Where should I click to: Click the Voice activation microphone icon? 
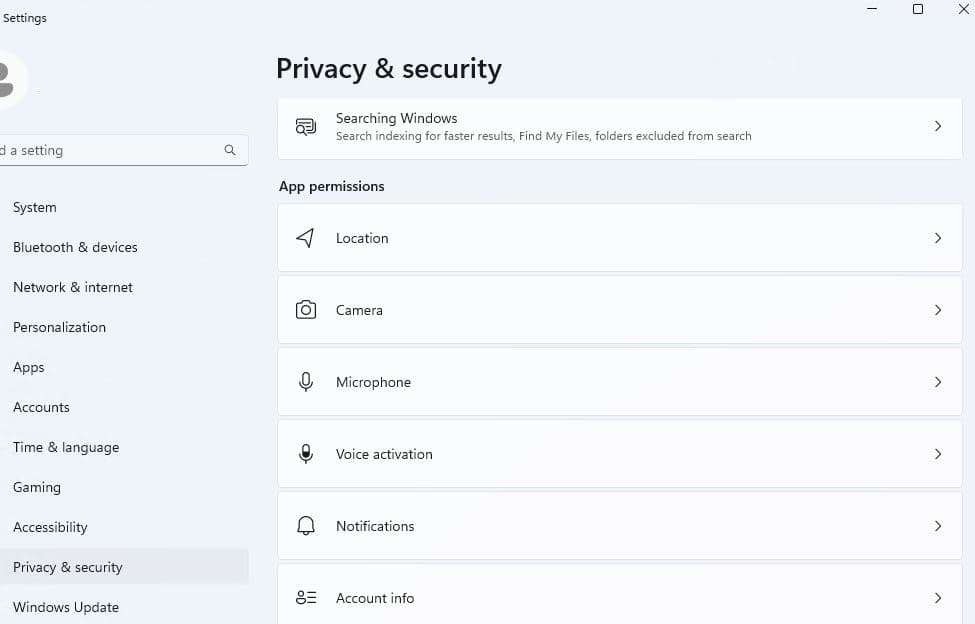306,454
